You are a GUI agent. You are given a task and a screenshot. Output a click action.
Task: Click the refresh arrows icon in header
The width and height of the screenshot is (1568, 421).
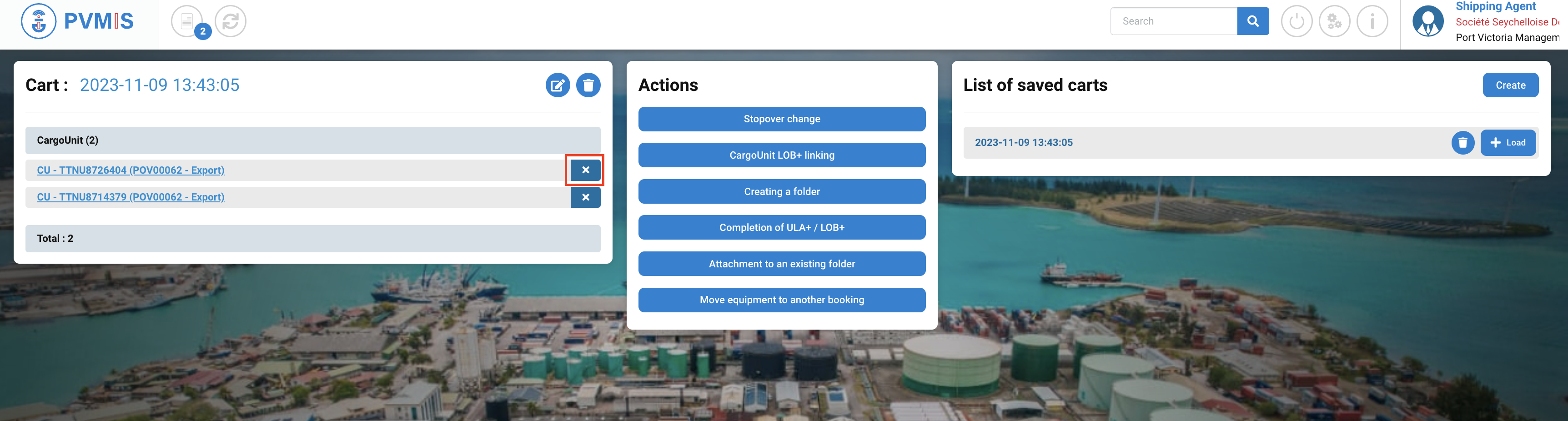[x=231, y=21]
